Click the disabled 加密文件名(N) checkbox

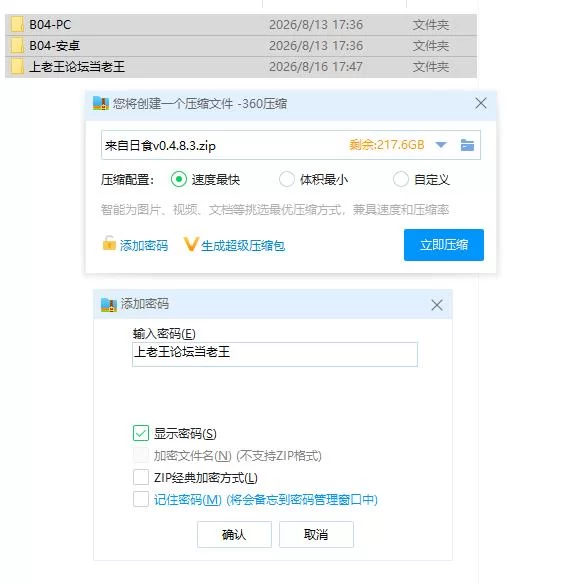pyautogui.click(x=141, y=456)
